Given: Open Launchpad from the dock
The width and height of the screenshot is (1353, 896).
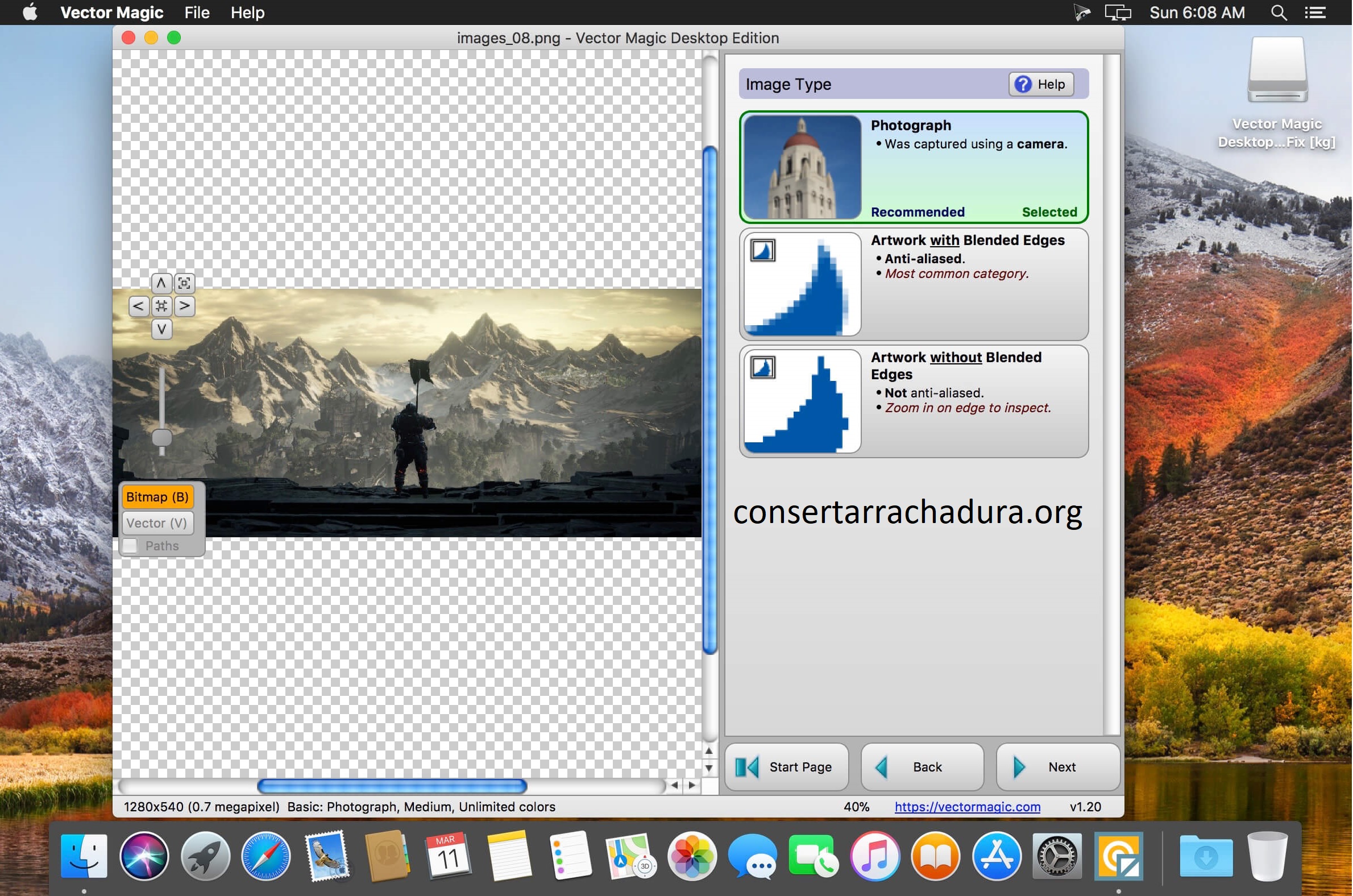Looking at the screenshot, I should (x=205, y=856).
